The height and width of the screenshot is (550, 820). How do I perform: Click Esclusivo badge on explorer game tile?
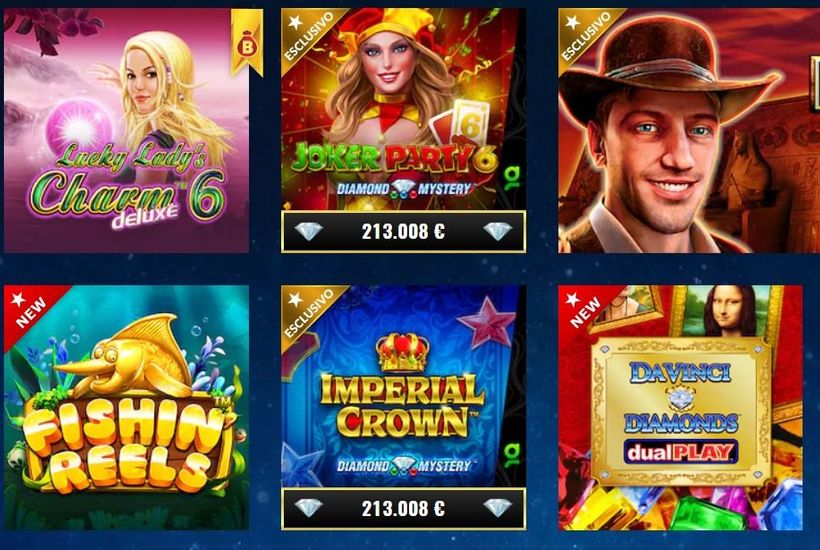point(587,36)
